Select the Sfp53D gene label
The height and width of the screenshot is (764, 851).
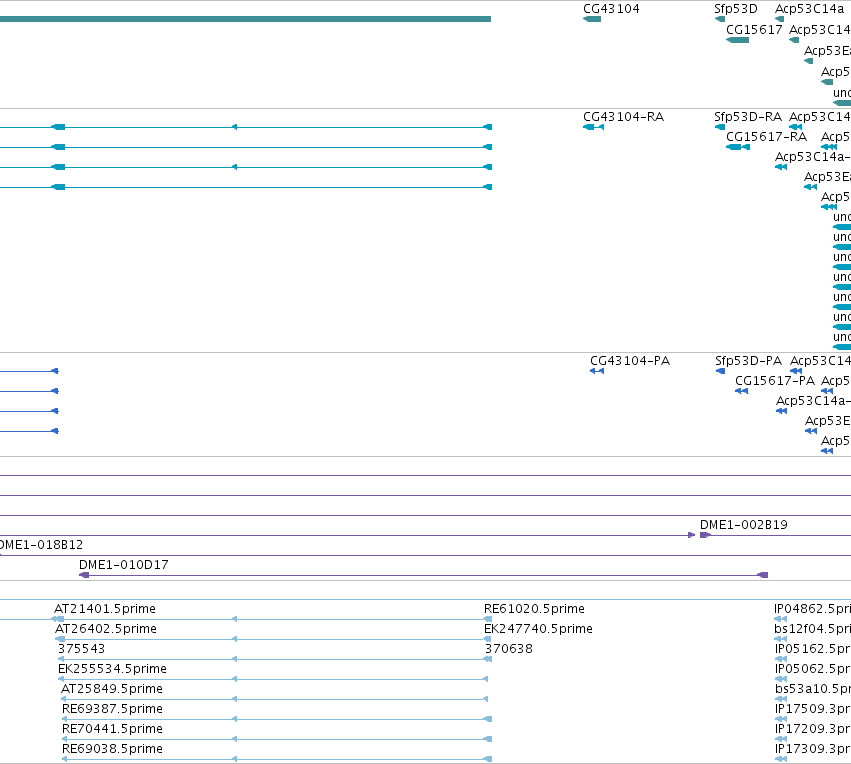click(735, 9)
